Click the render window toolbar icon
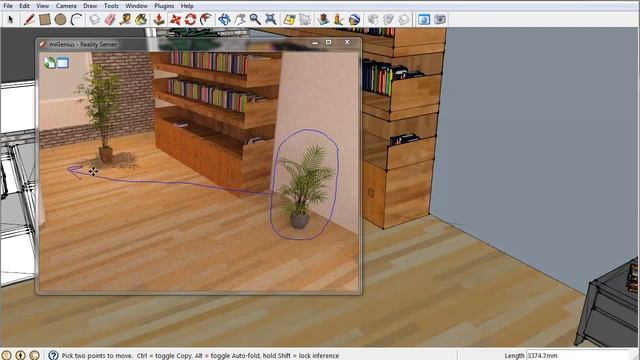640x360 pixels. 424,19
